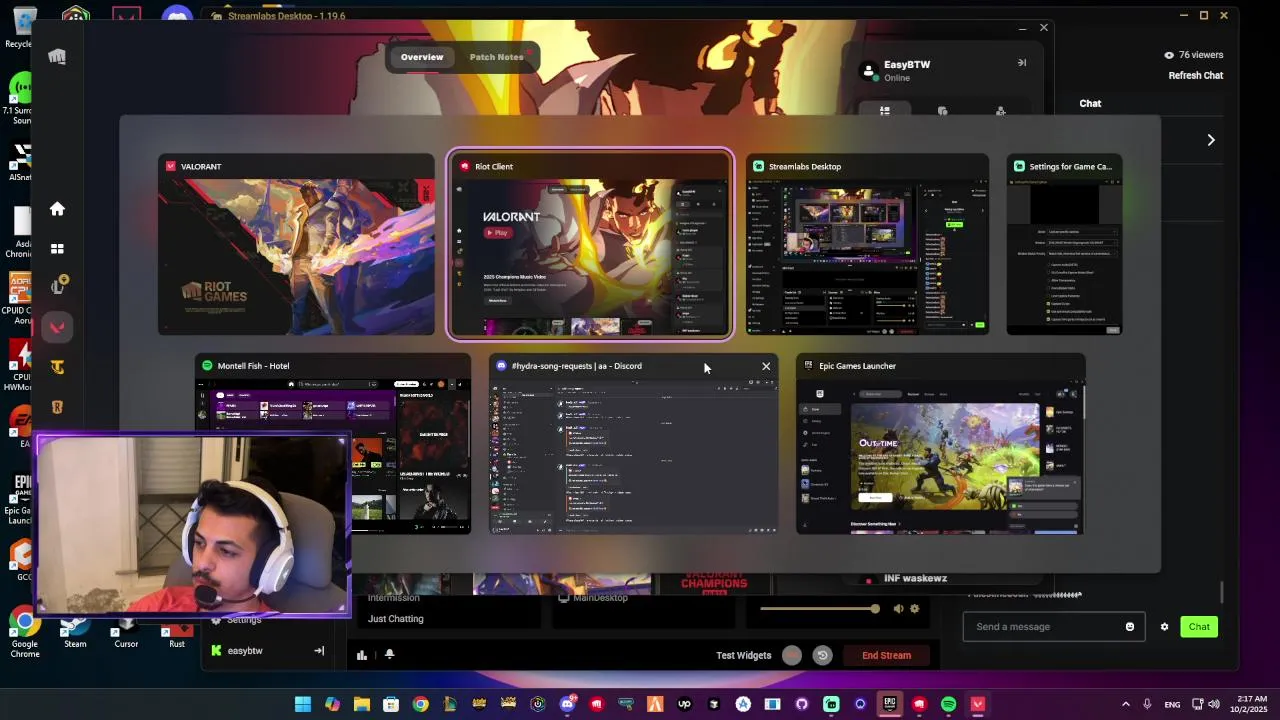Open the Overview tab in Riot Client

(422, 57)
